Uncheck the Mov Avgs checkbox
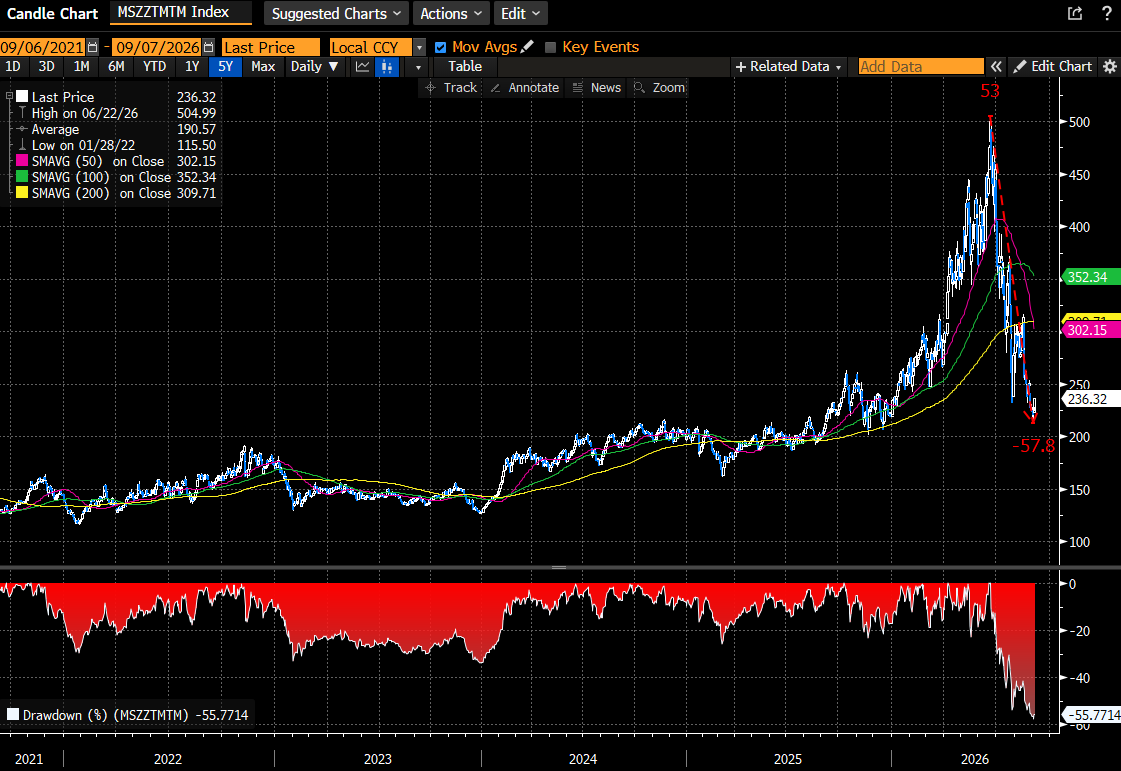 click(440, 47)
